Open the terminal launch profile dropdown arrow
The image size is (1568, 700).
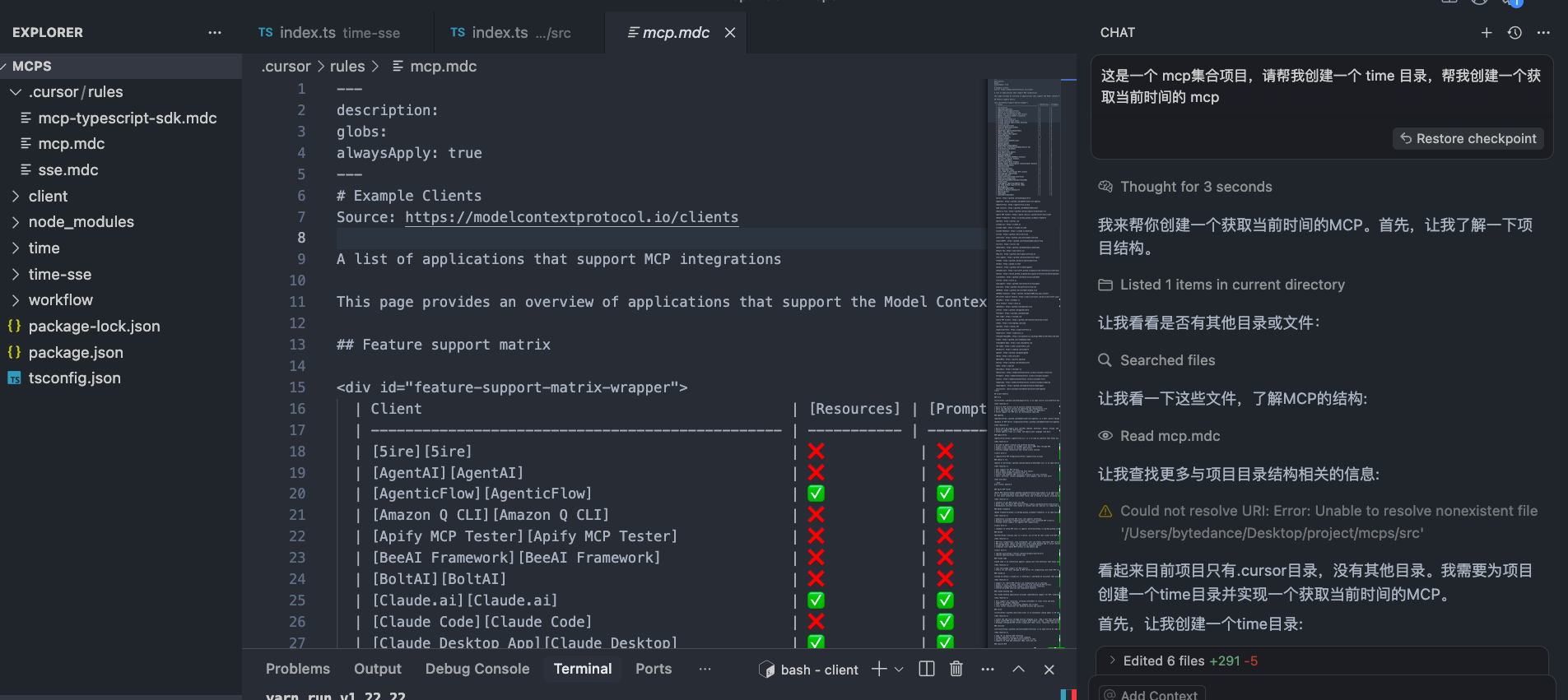click(x=899, y=670)
